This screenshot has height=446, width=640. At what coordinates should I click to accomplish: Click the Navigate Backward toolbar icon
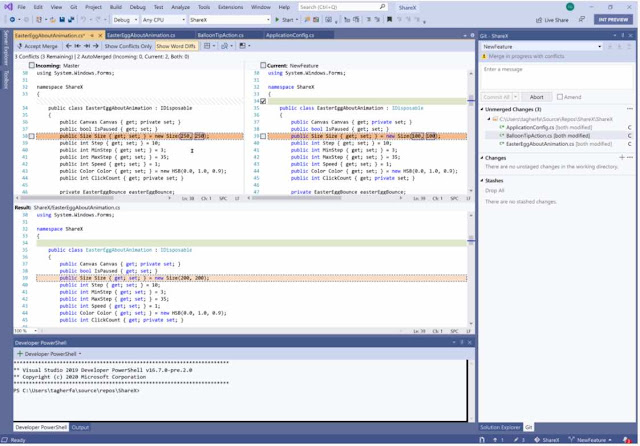[12, 20]
